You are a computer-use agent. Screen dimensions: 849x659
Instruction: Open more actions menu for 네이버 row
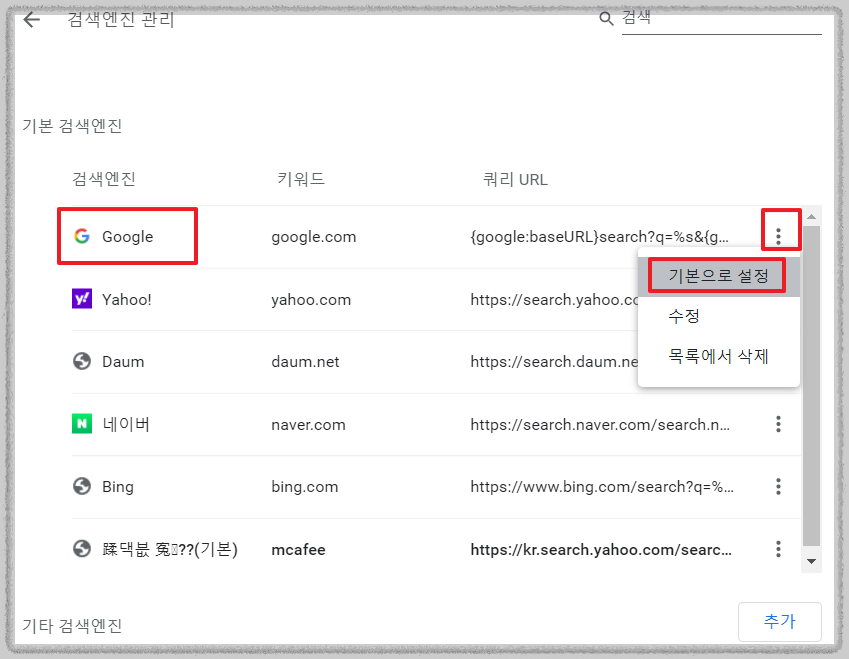[x=778, y=424]
